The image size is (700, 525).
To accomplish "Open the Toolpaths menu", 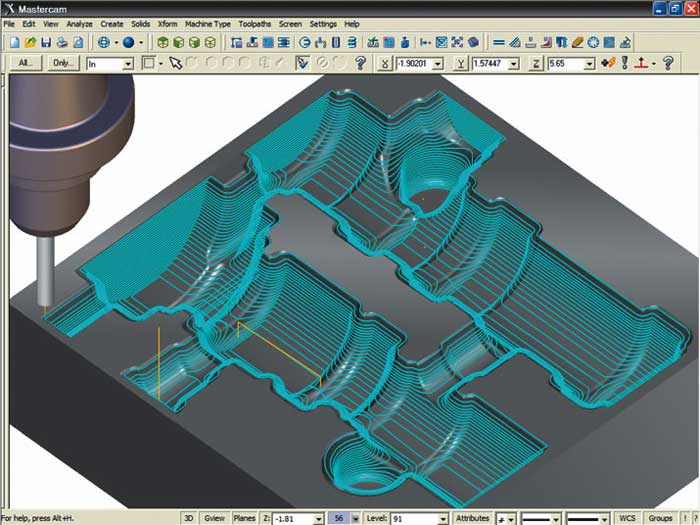I will click(x=254, y=24).
